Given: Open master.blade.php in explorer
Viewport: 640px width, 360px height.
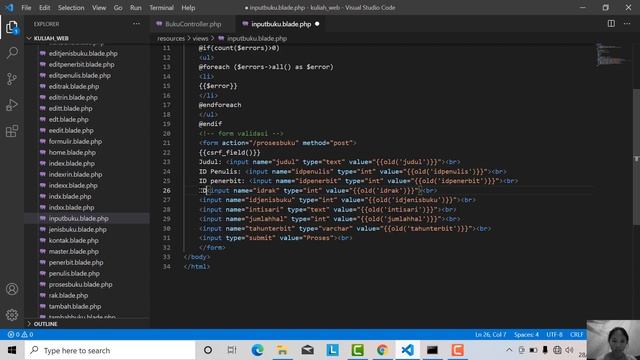Looking at the screenshot, I should coord(74,251).
